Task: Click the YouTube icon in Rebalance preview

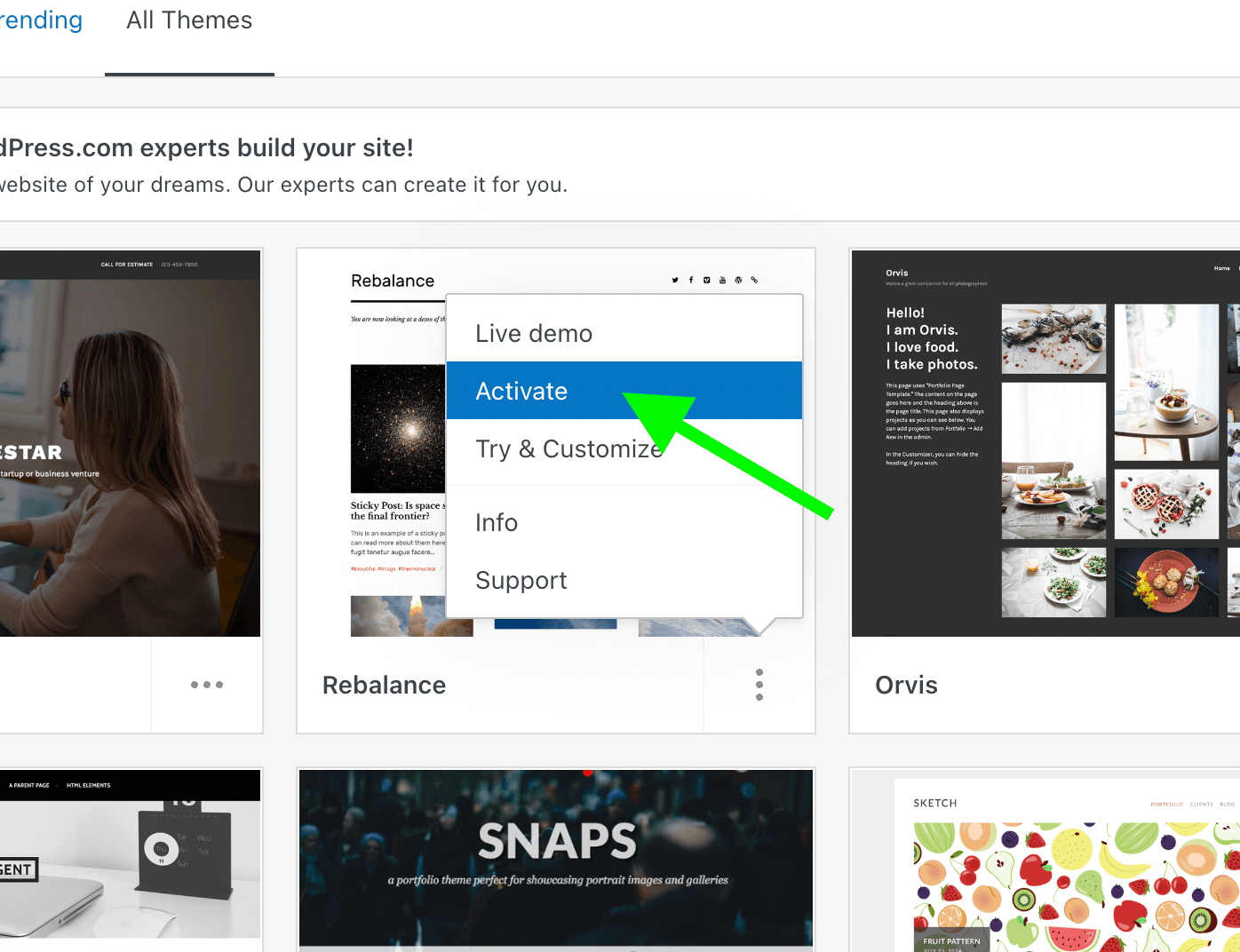Action: point(722,280)
